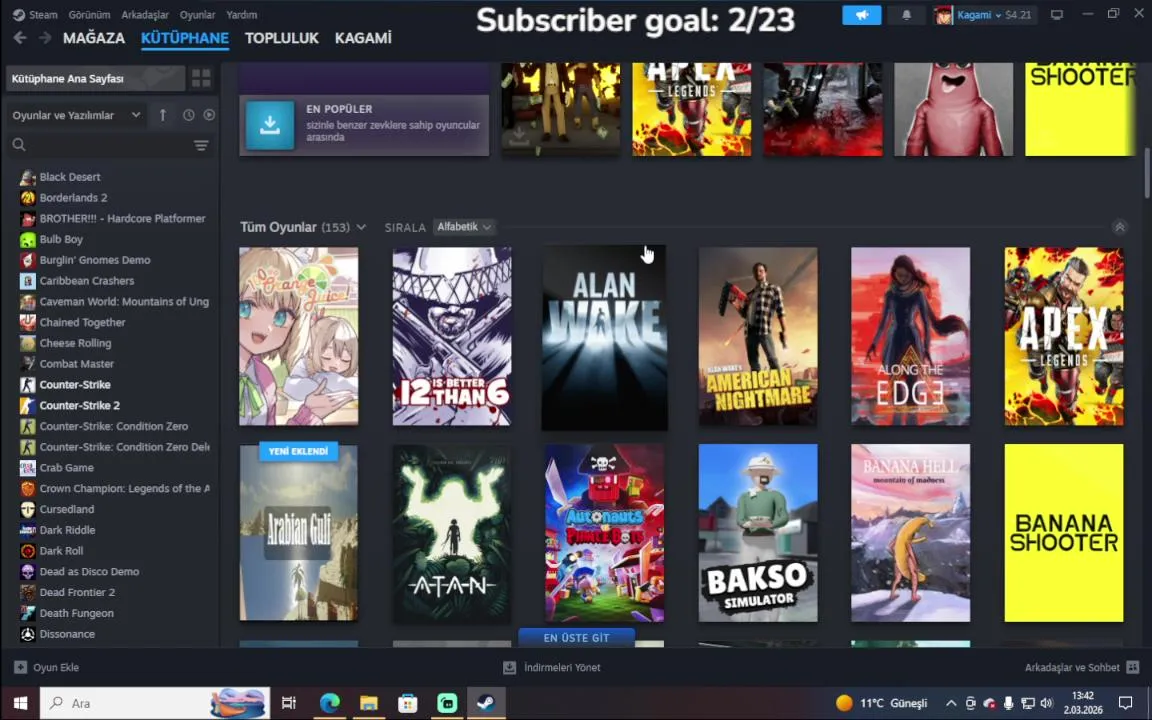Click the sidebar game search field
Screen dimensions: 1152x720
tap(98, 145)
